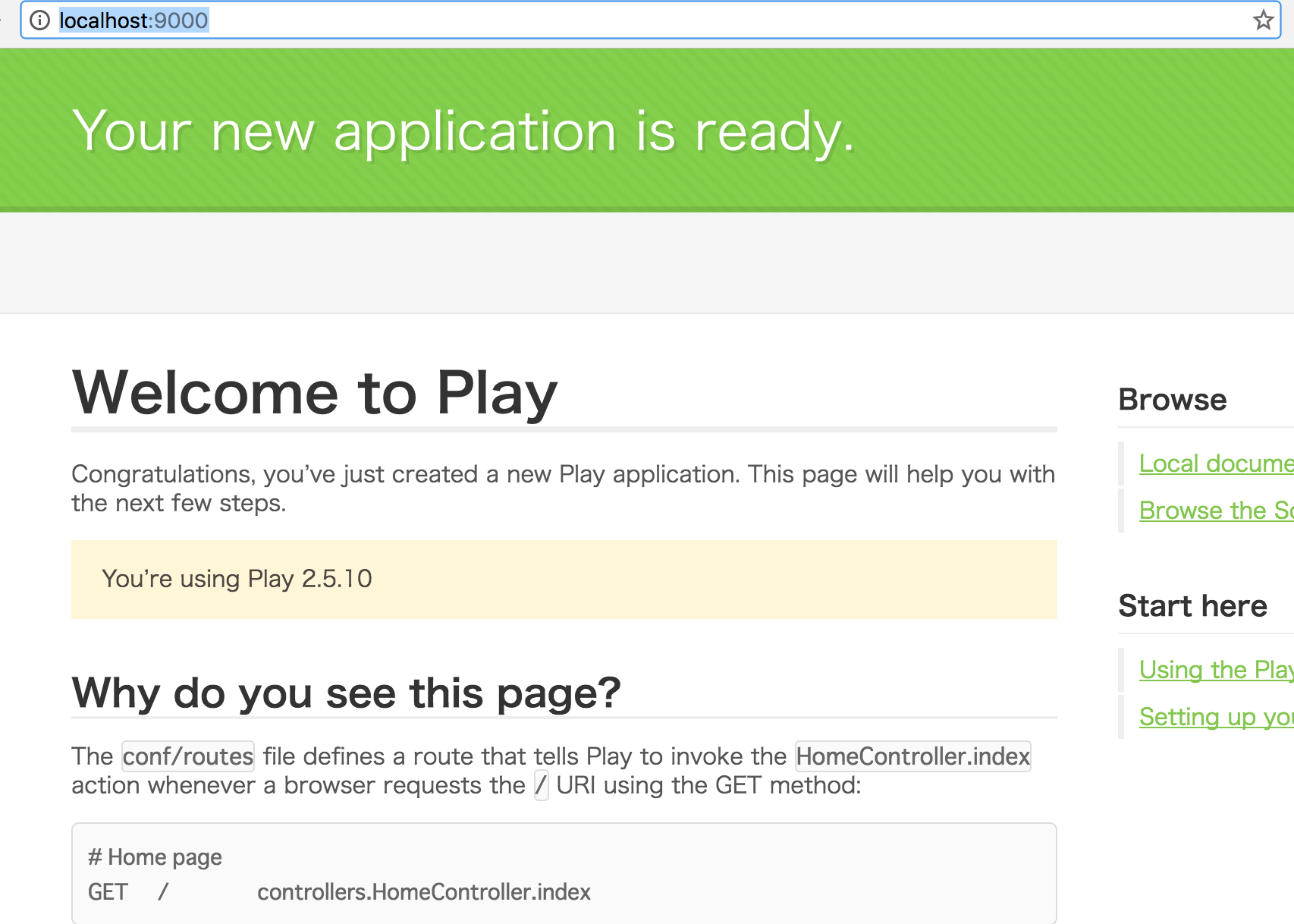Select the localhost:9000 address bar field
Image resolution: width=1294 pixels, height=924 pixels.
click(650, 20)
